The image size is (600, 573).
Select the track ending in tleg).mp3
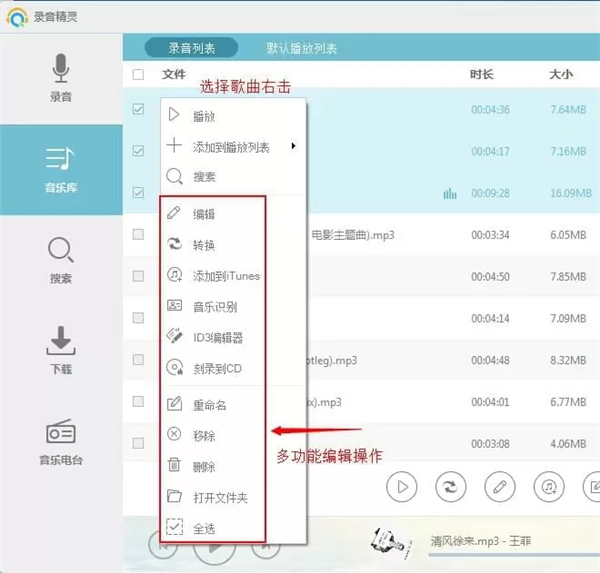coord(361,360)
